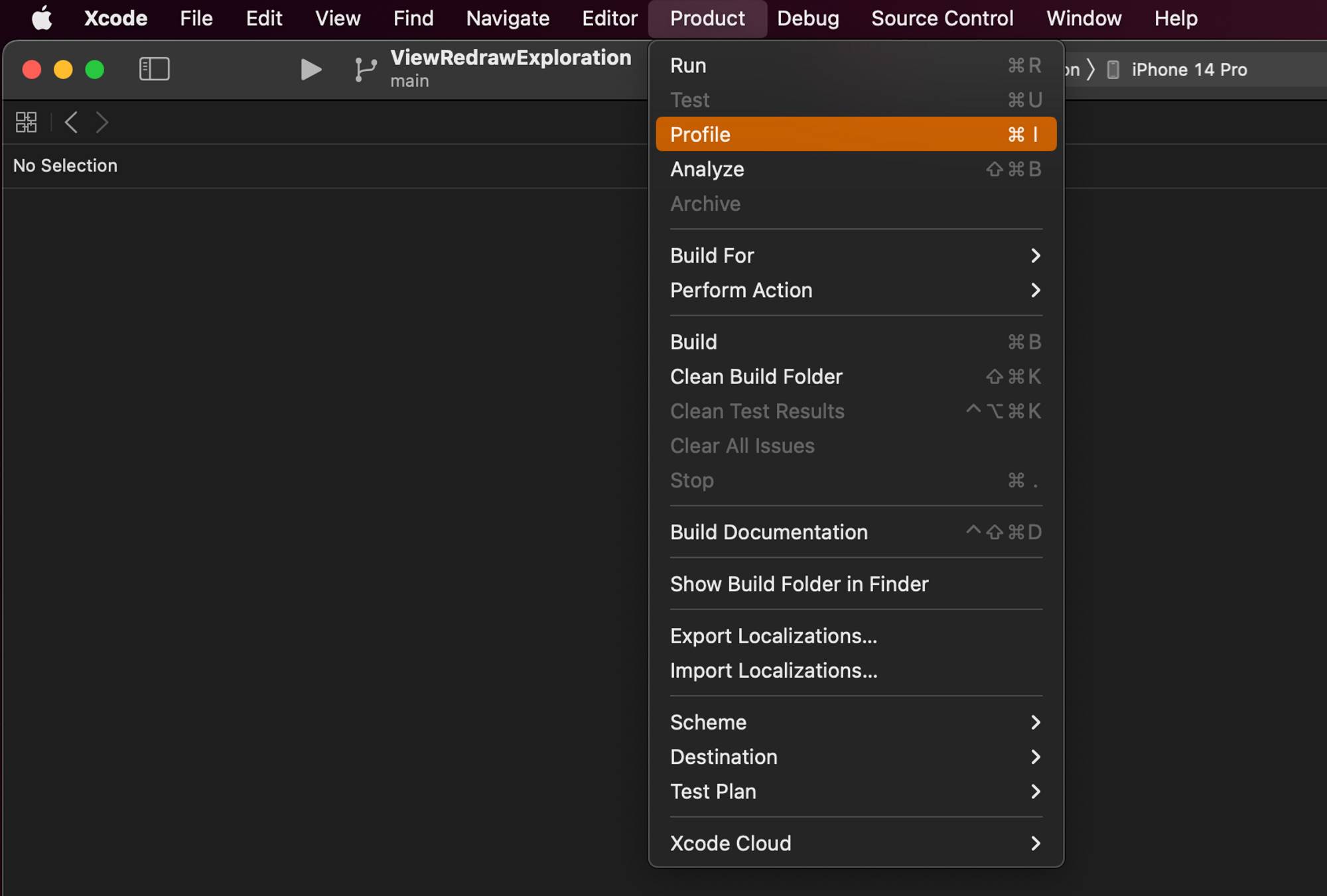This screenshot has width=1327, height=896.
Task: Click the Run play button in toolbar
Action: 311,69
